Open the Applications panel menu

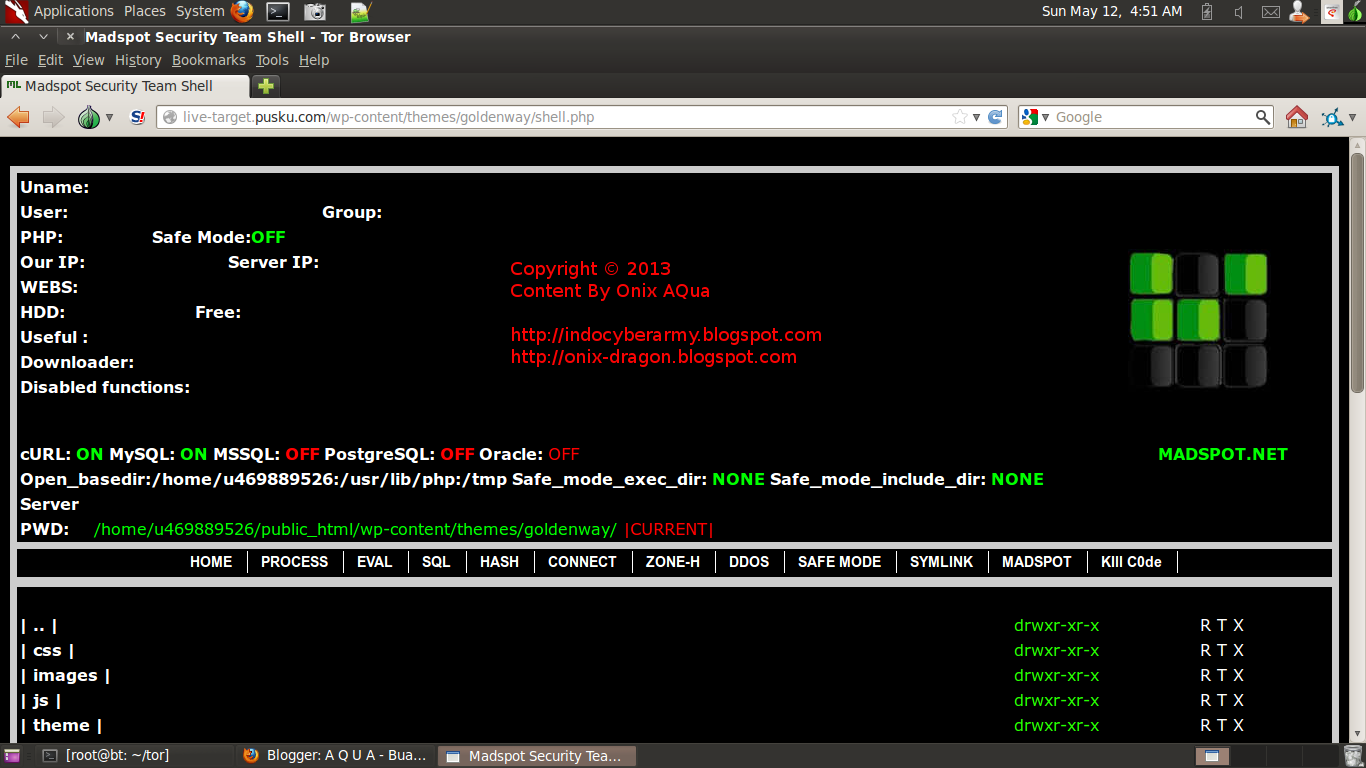point(73,11)
